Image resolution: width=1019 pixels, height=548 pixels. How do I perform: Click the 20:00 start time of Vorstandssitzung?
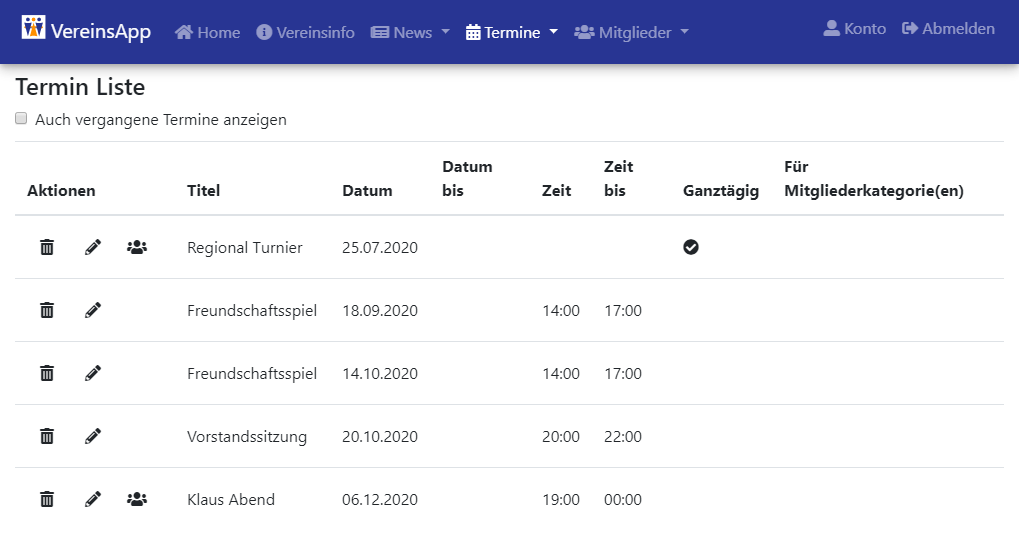561,437
